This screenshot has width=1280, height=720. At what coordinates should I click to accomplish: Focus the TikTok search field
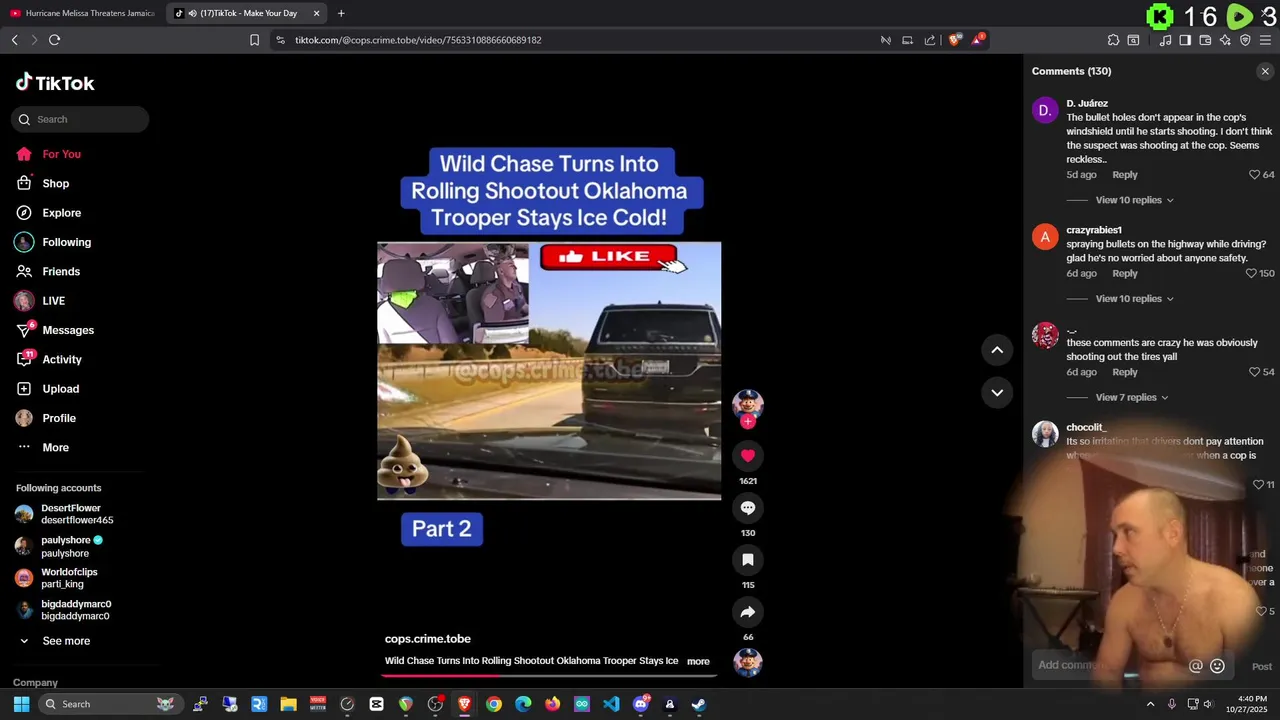pos(80,119)
